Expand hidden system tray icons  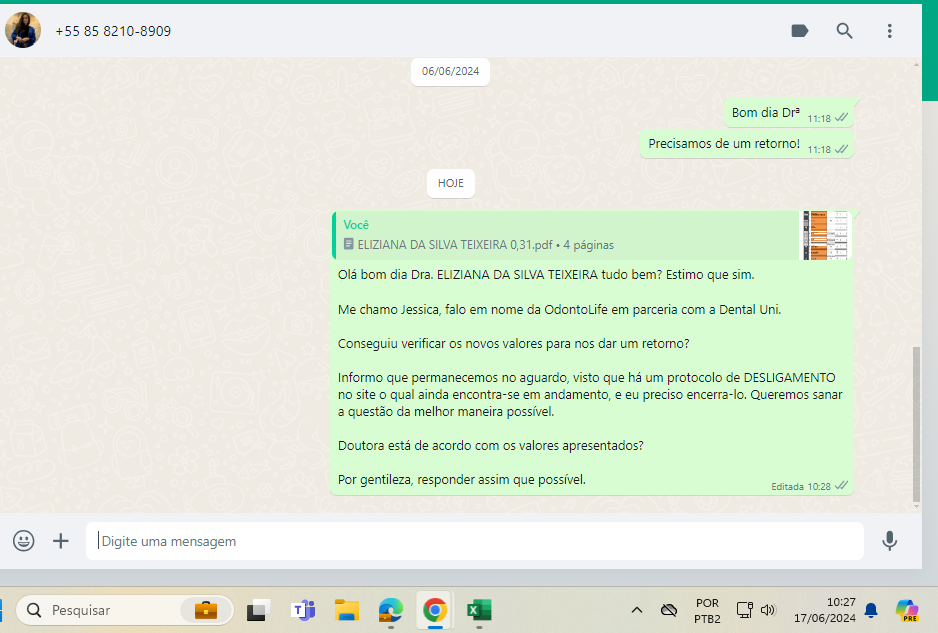click(636, 610)
